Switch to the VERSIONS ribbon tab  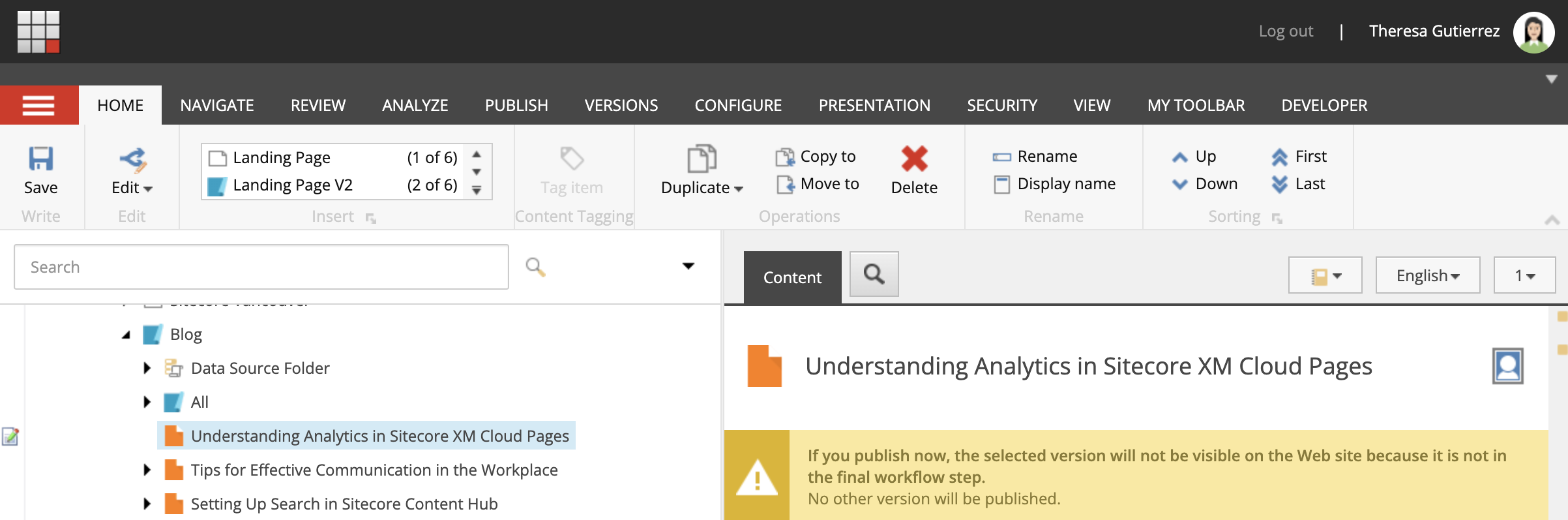[621, 105]
